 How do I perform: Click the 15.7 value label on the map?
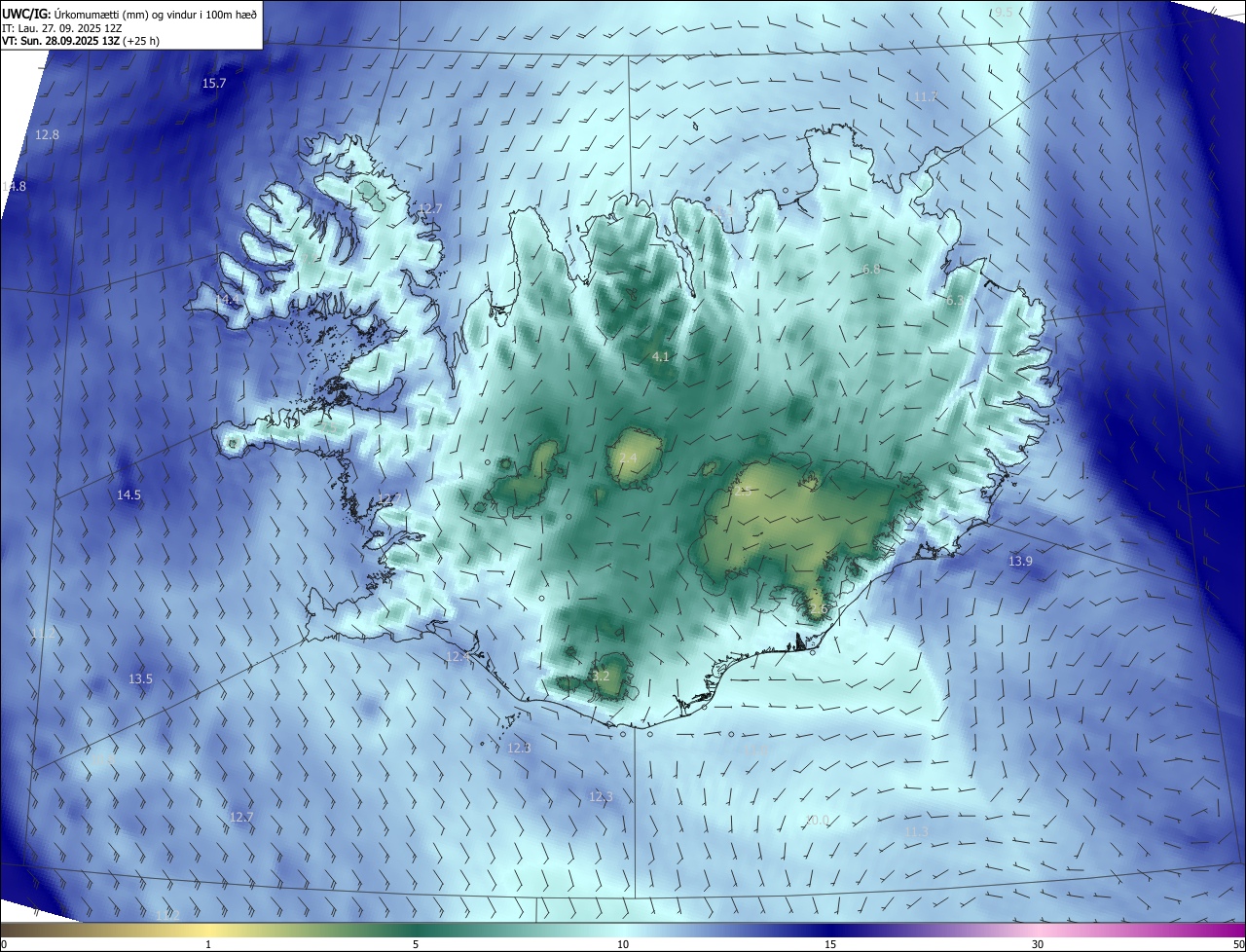(214, 84)
